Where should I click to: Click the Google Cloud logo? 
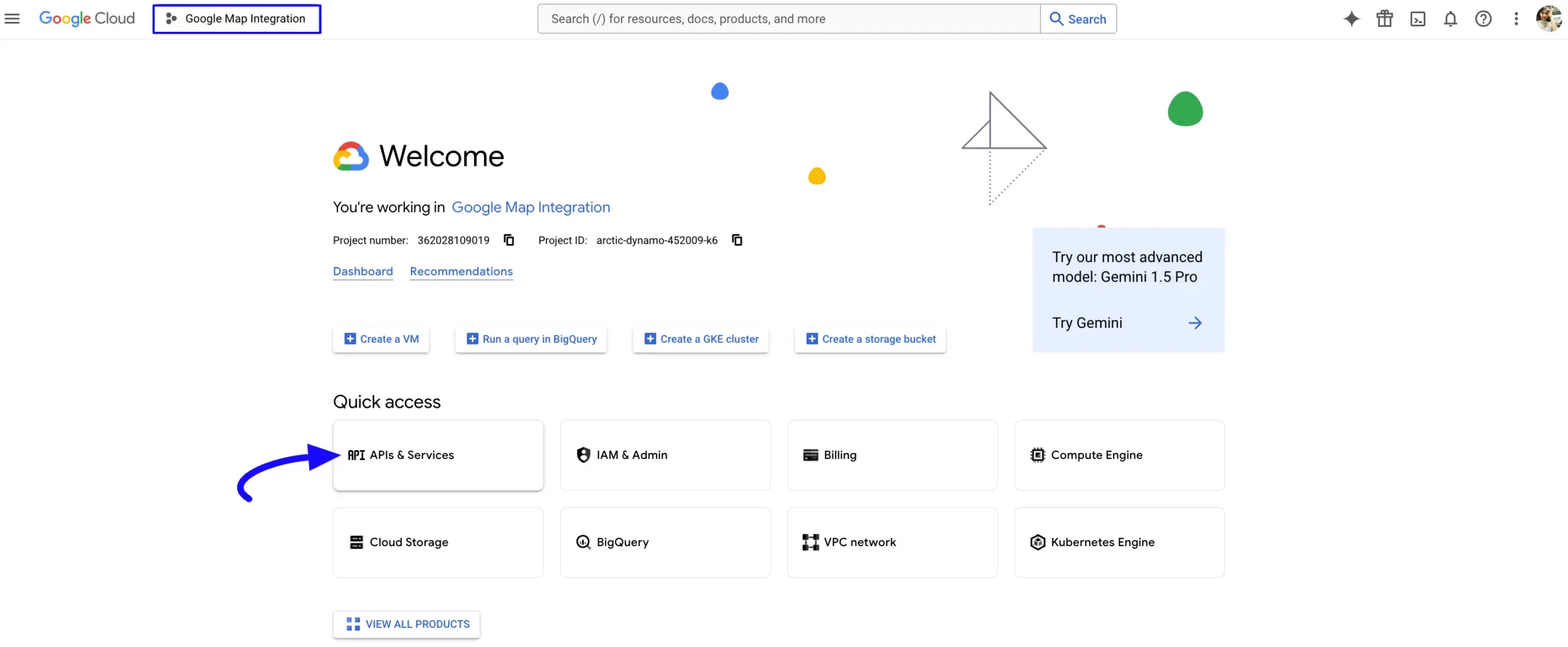pyautogui.click(x=87, y=19)
